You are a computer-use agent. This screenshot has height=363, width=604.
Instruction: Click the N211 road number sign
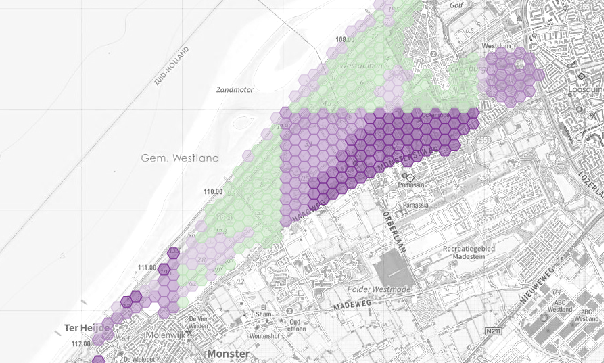(490, 331)
